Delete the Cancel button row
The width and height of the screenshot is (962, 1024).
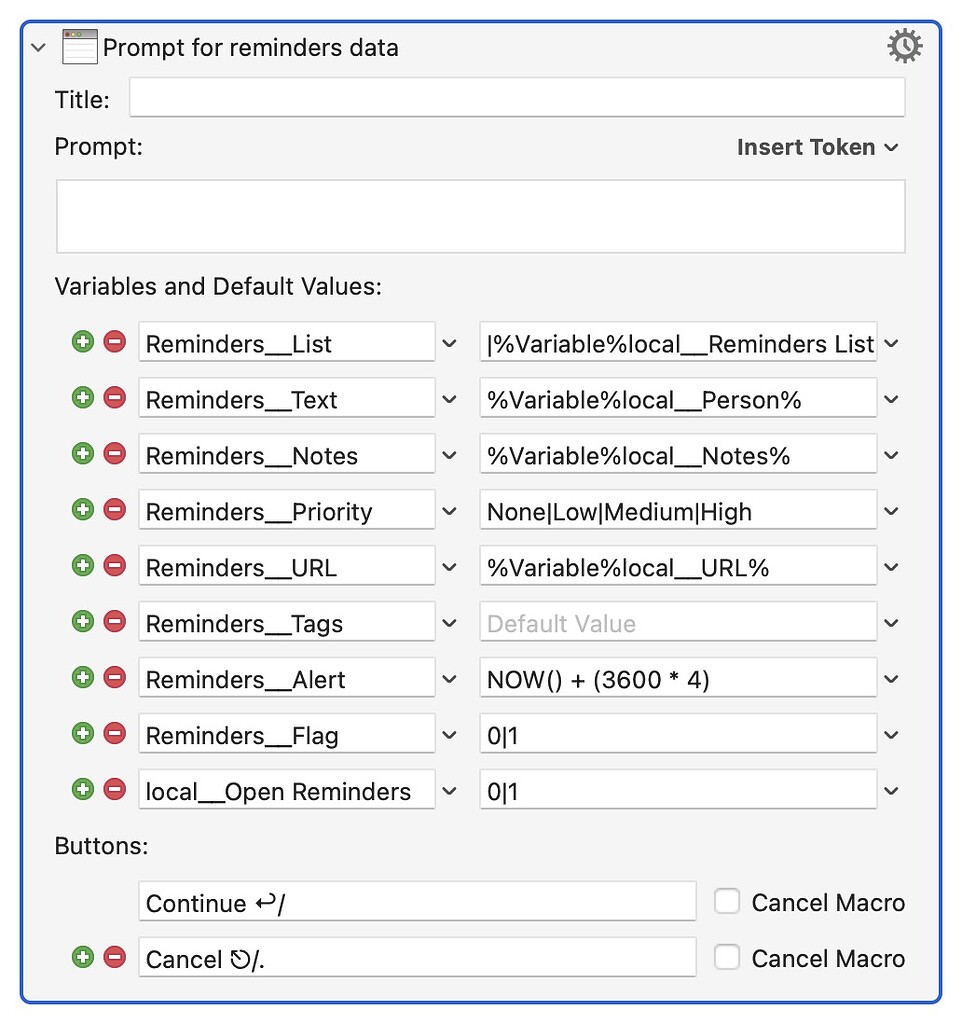point(114,958)
